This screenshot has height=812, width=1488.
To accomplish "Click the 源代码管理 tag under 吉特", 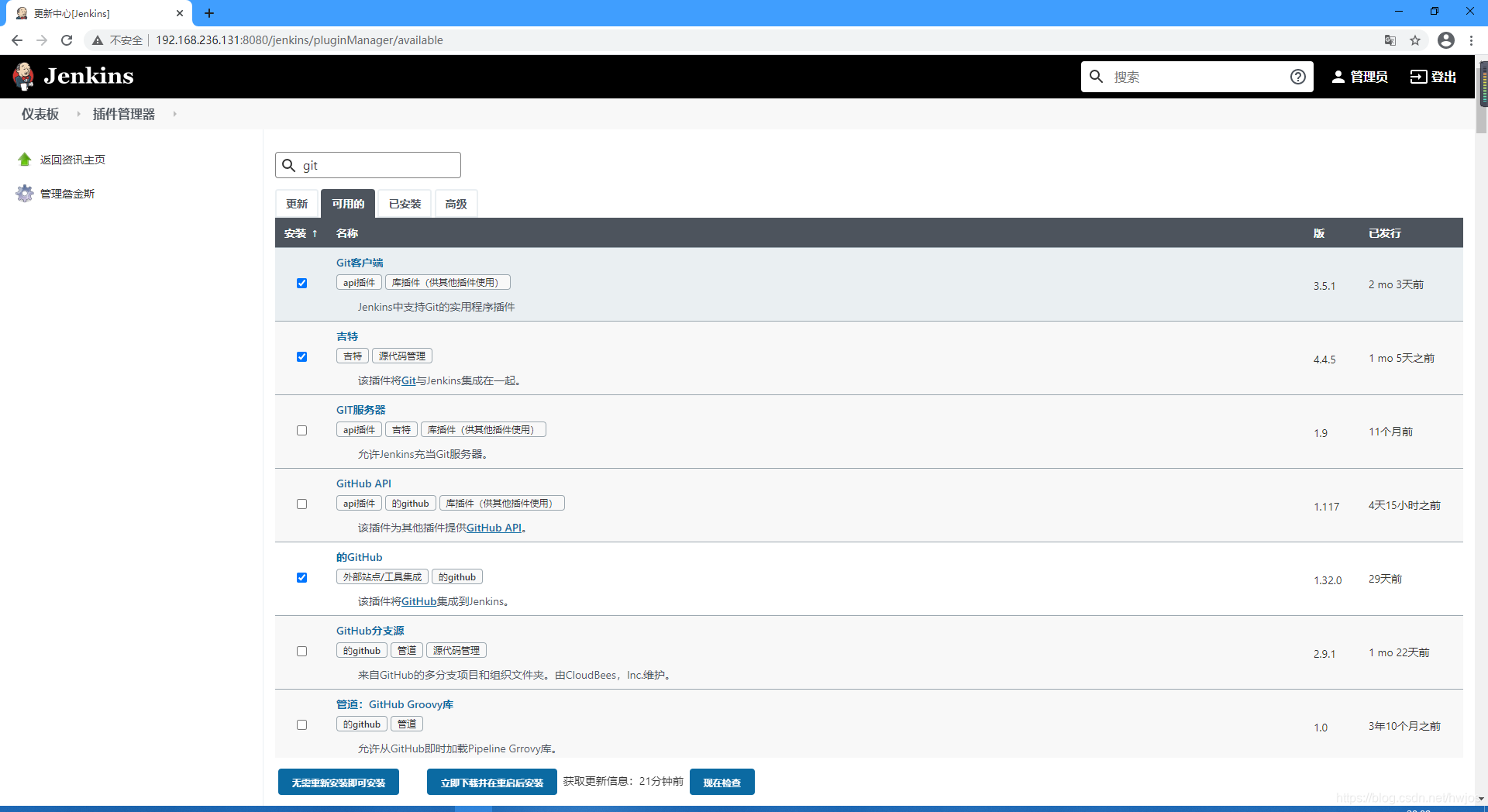I will (402, 356).
